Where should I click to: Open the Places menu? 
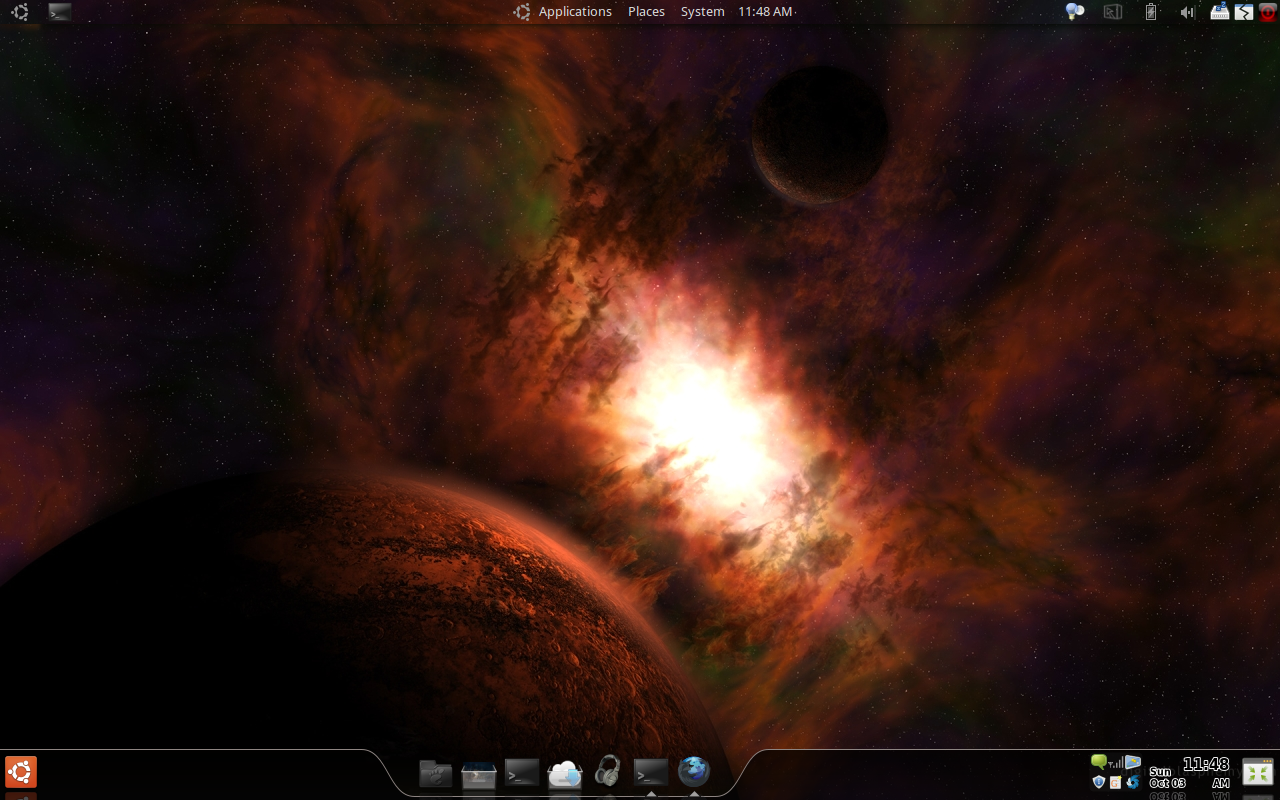click(x=646, y=12)
